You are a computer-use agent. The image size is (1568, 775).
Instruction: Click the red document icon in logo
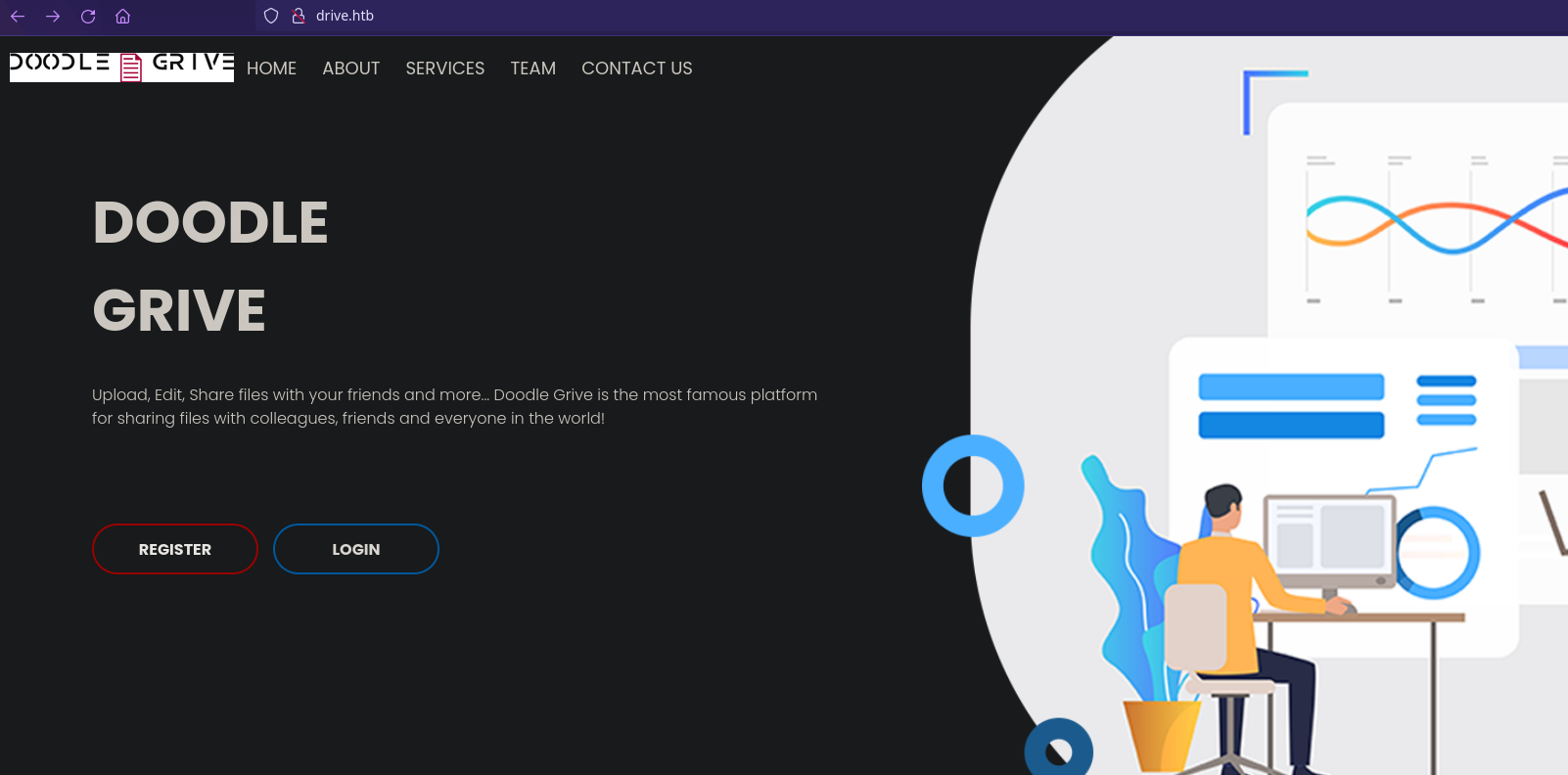click(x=131, y=67)
